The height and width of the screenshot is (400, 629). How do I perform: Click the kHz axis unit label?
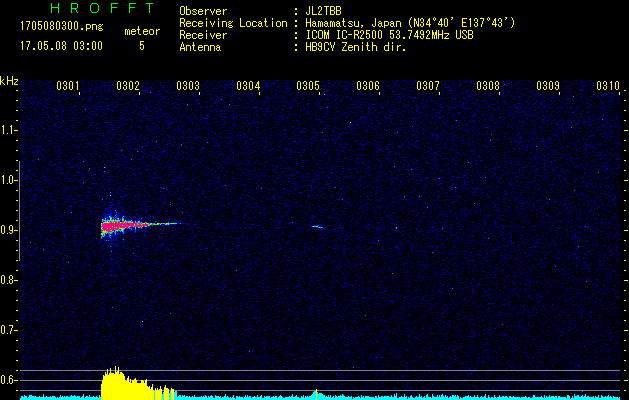[9, 80]
